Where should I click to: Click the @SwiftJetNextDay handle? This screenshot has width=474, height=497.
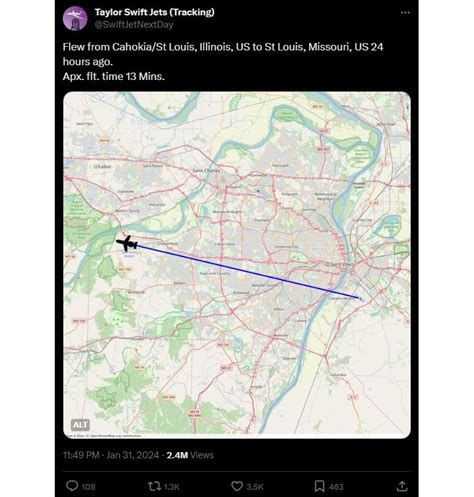click(x=134, y=25)
